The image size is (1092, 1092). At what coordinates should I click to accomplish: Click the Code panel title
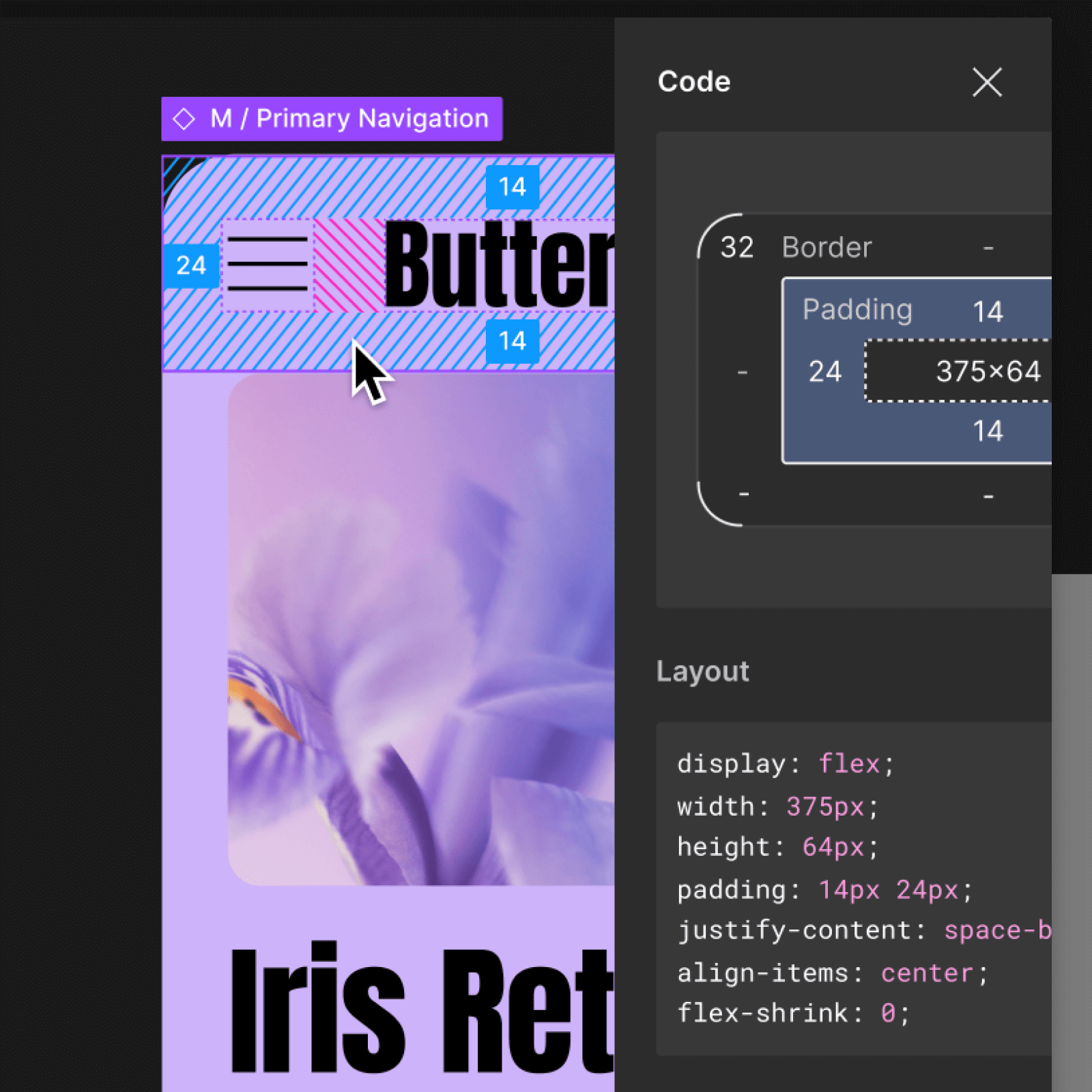[x=694, y=82]
